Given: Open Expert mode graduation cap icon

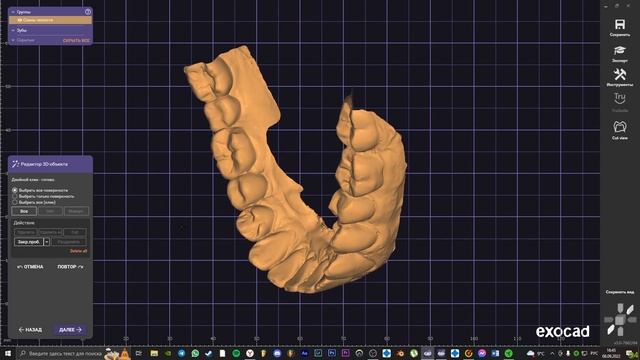Looking at the screenshot, I should (620, 51).
